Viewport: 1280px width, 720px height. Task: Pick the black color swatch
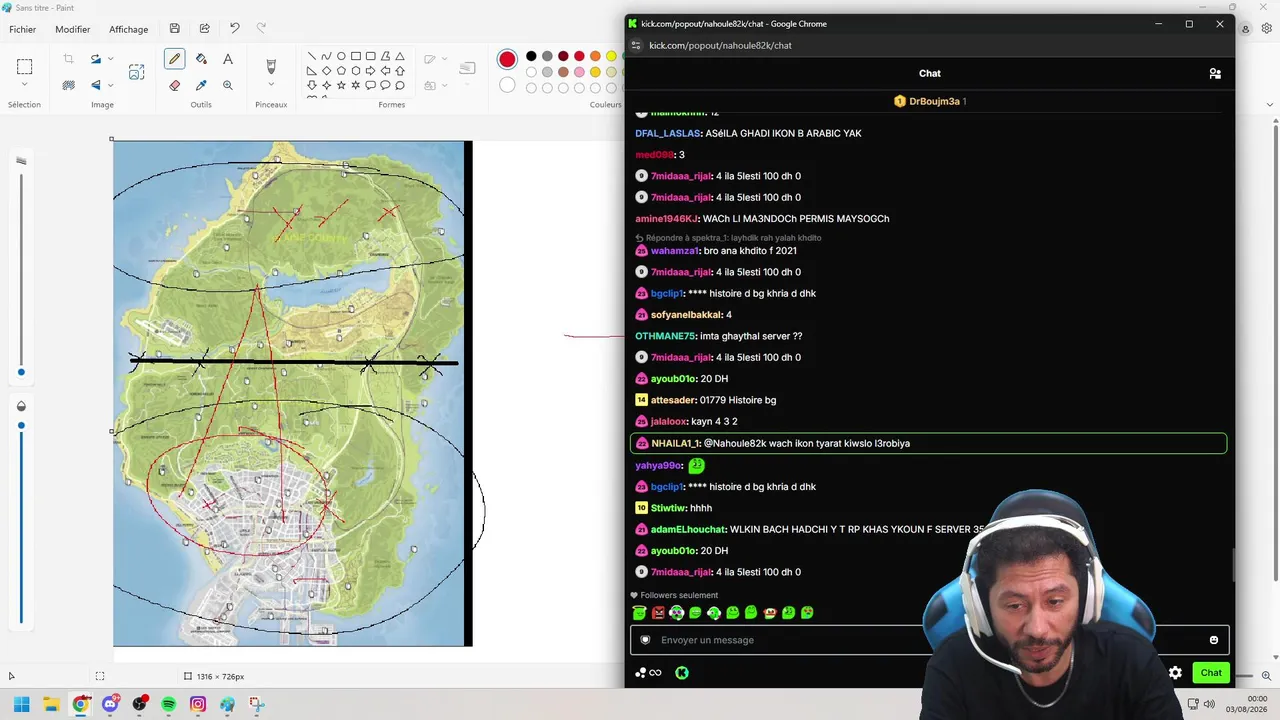coord(531,56)
